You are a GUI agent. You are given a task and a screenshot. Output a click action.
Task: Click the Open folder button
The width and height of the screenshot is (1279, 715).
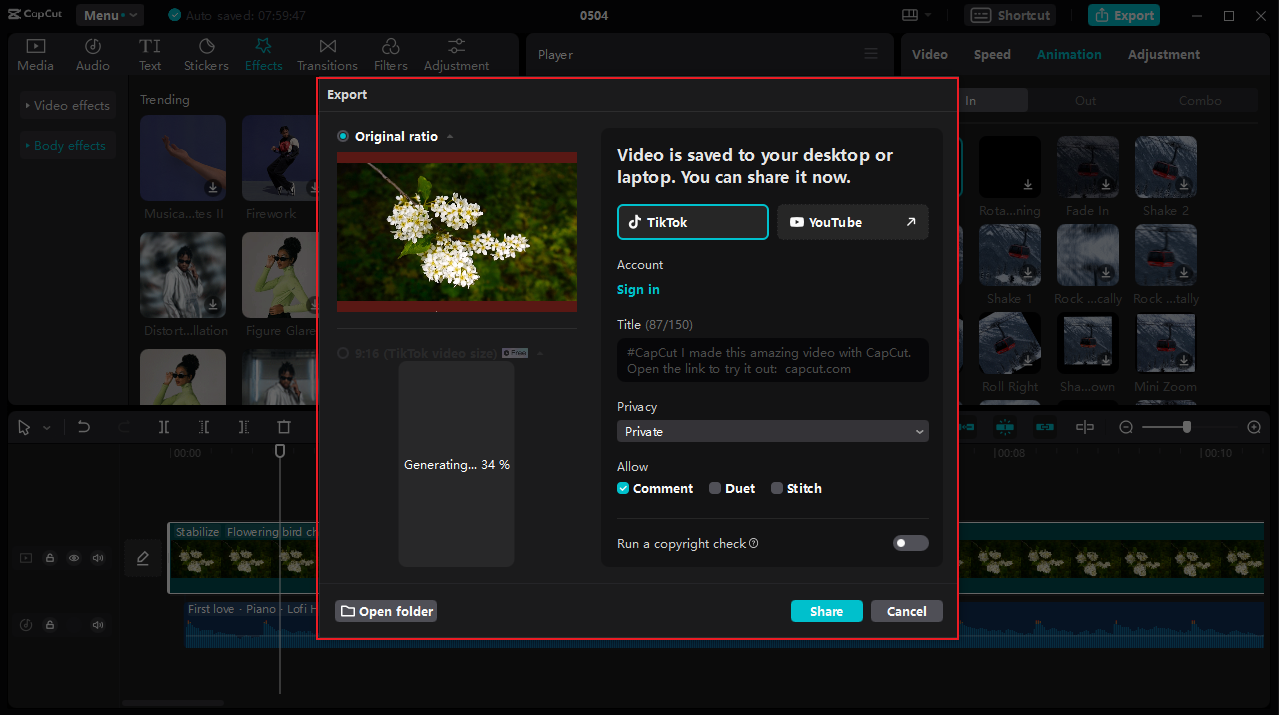386,611
